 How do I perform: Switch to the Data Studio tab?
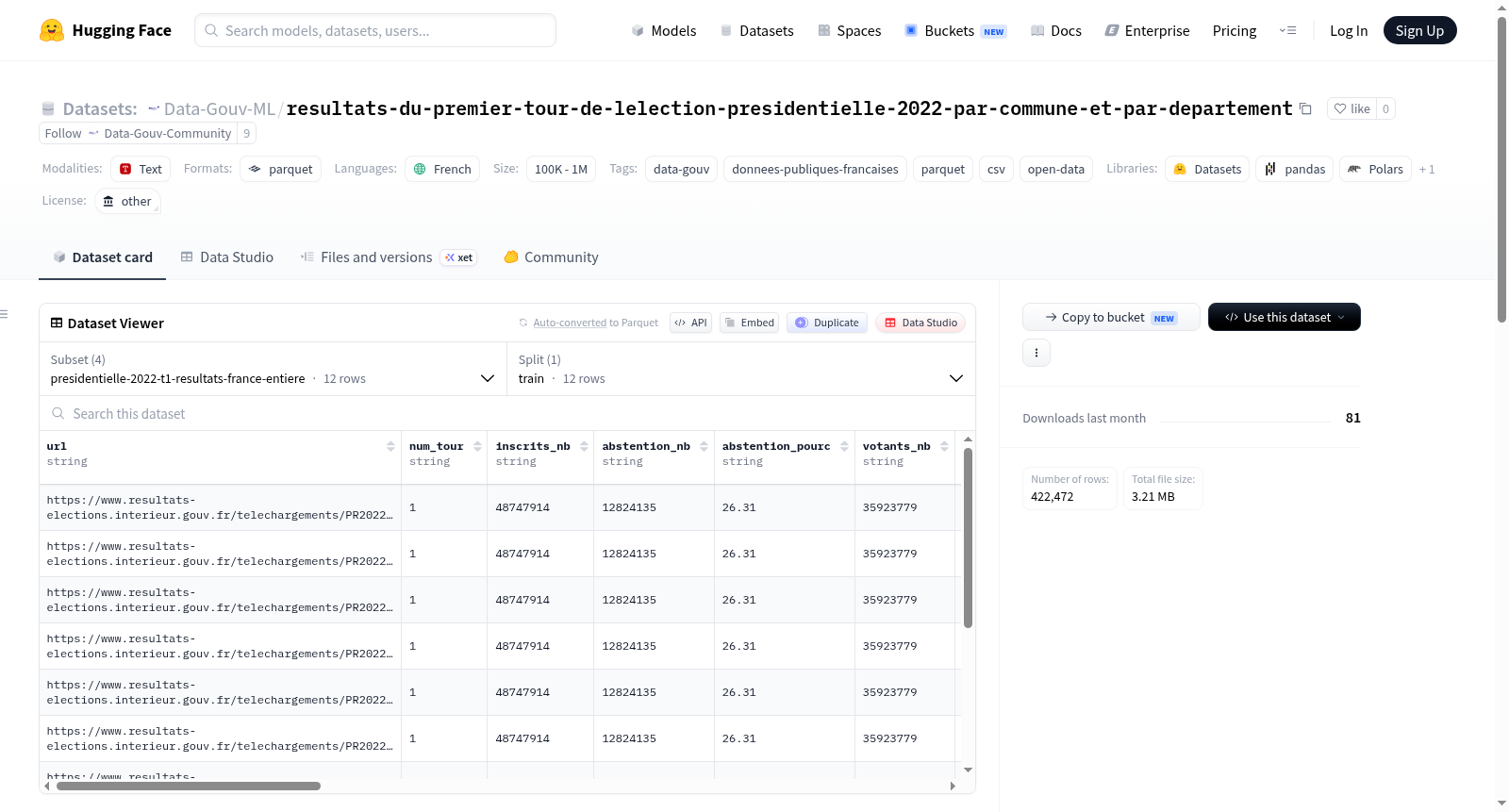(227, 257)
